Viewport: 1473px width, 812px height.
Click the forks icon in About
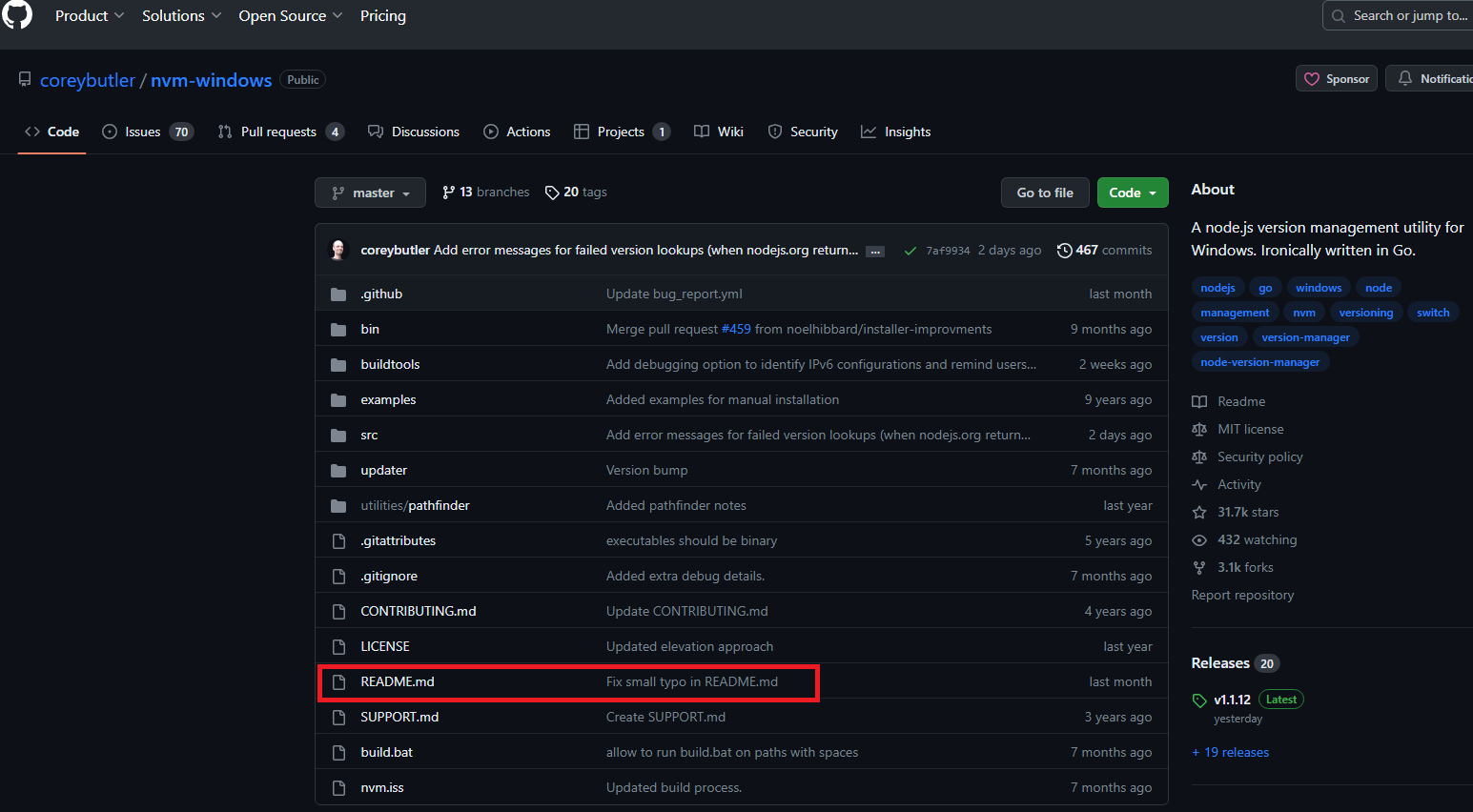click(x=1199, y=568)
